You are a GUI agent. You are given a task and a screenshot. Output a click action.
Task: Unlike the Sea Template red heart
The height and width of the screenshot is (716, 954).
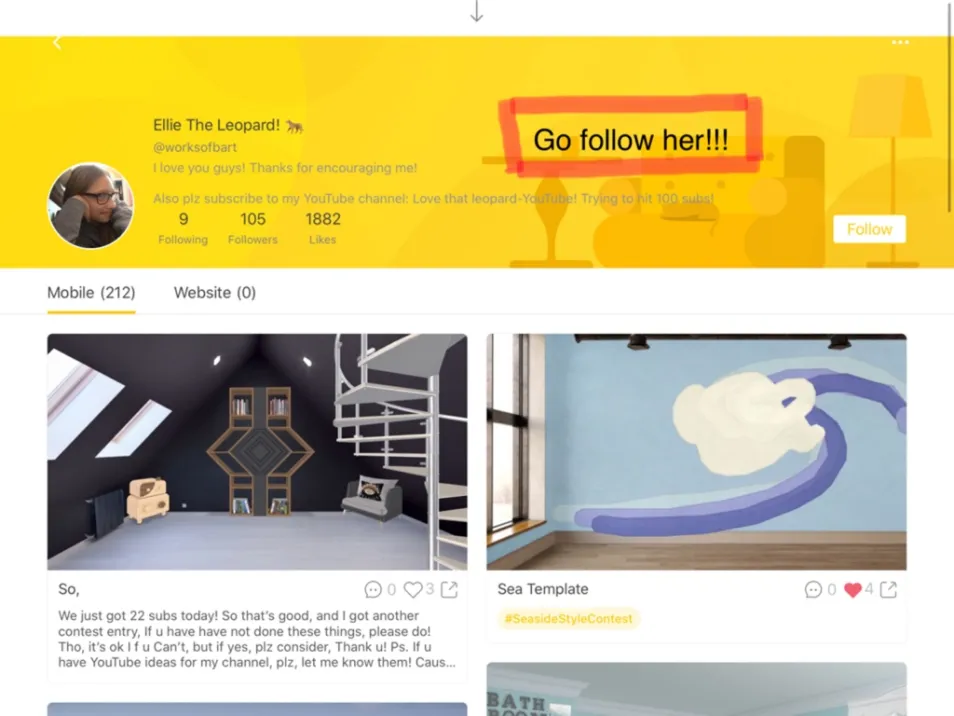click(x=853, y=589)
